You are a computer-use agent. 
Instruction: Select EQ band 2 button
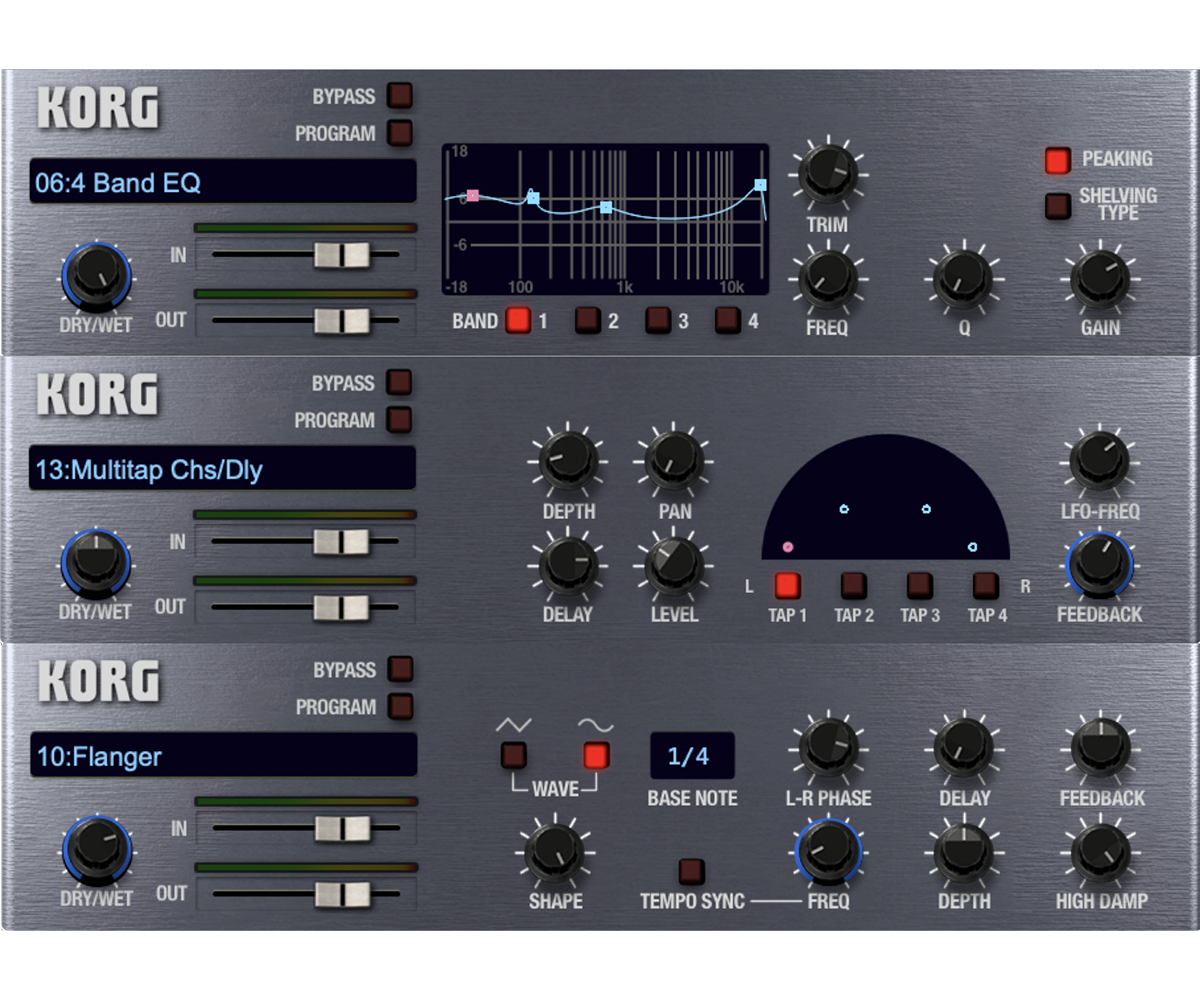(588, 321)
